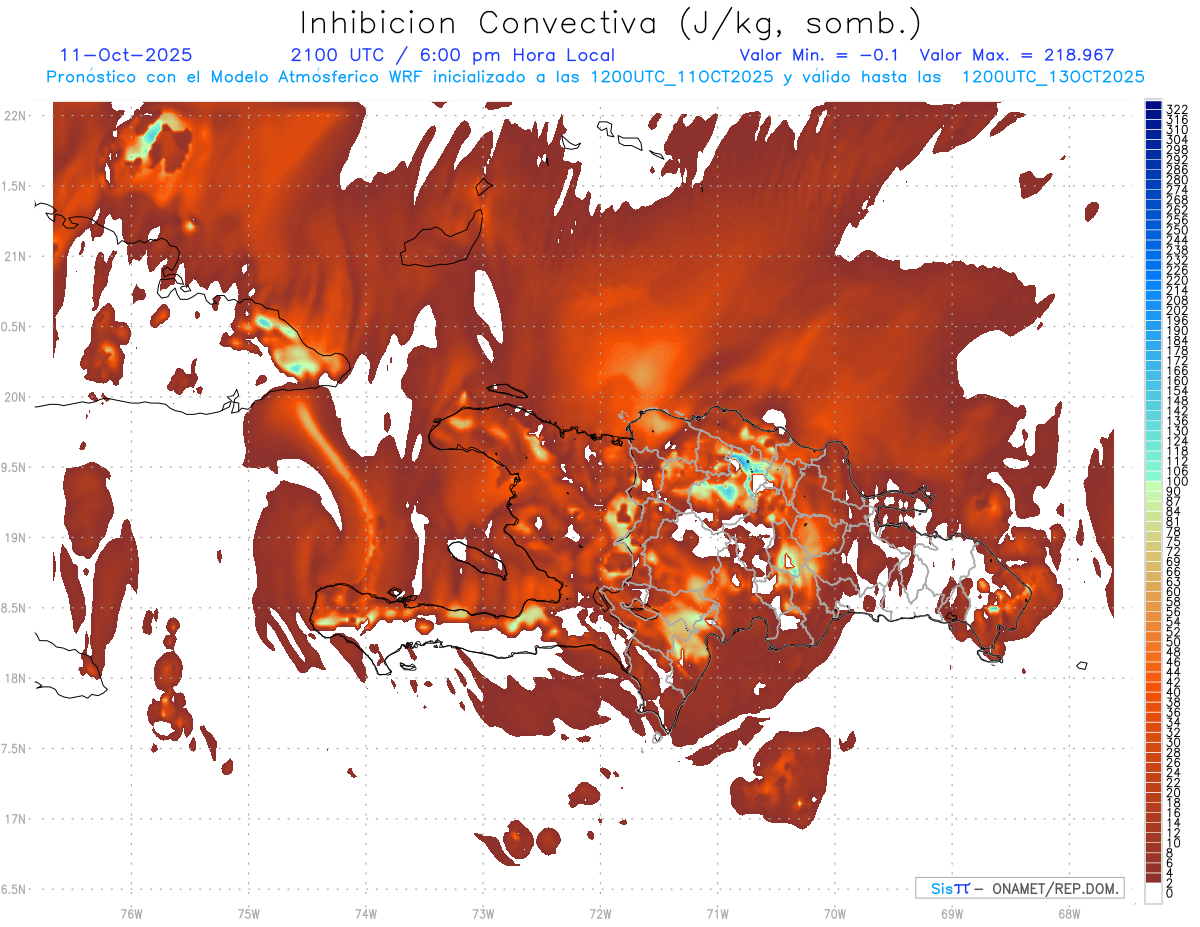Click the 74W longitude label
This screenshot has width=1200, height=927.
tap(366, 913)
